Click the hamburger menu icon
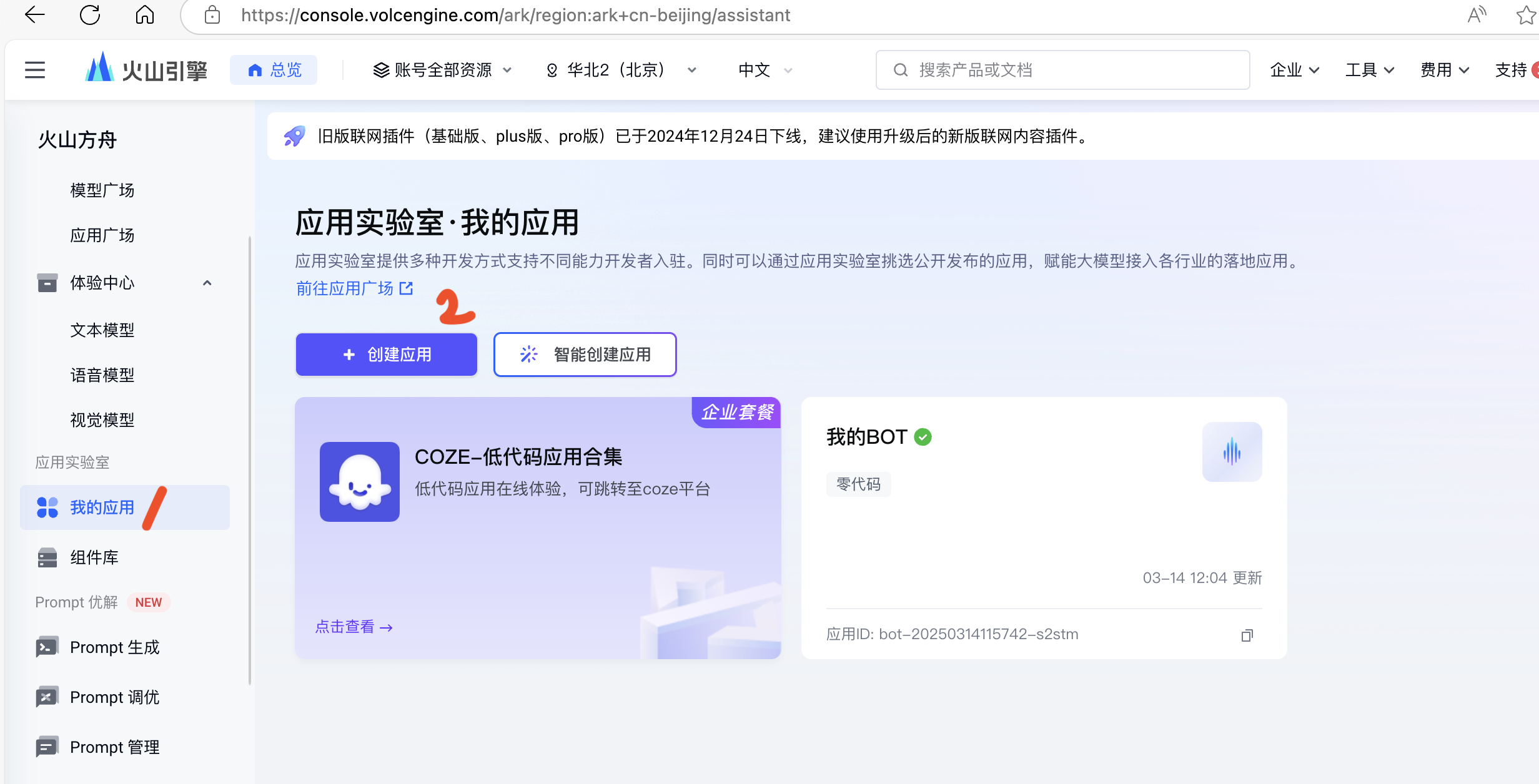The image size is (1539, 784). click(x=35, y=70)
